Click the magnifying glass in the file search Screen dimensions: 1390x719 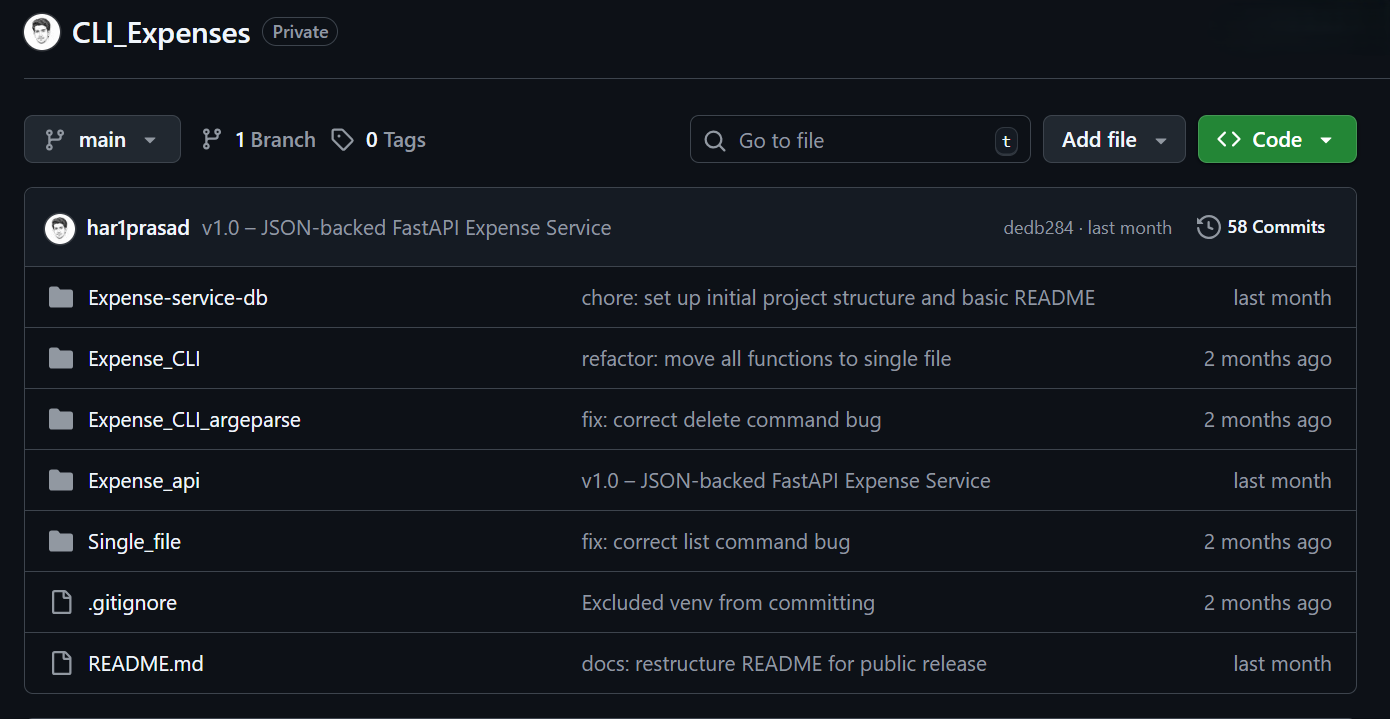714,140
